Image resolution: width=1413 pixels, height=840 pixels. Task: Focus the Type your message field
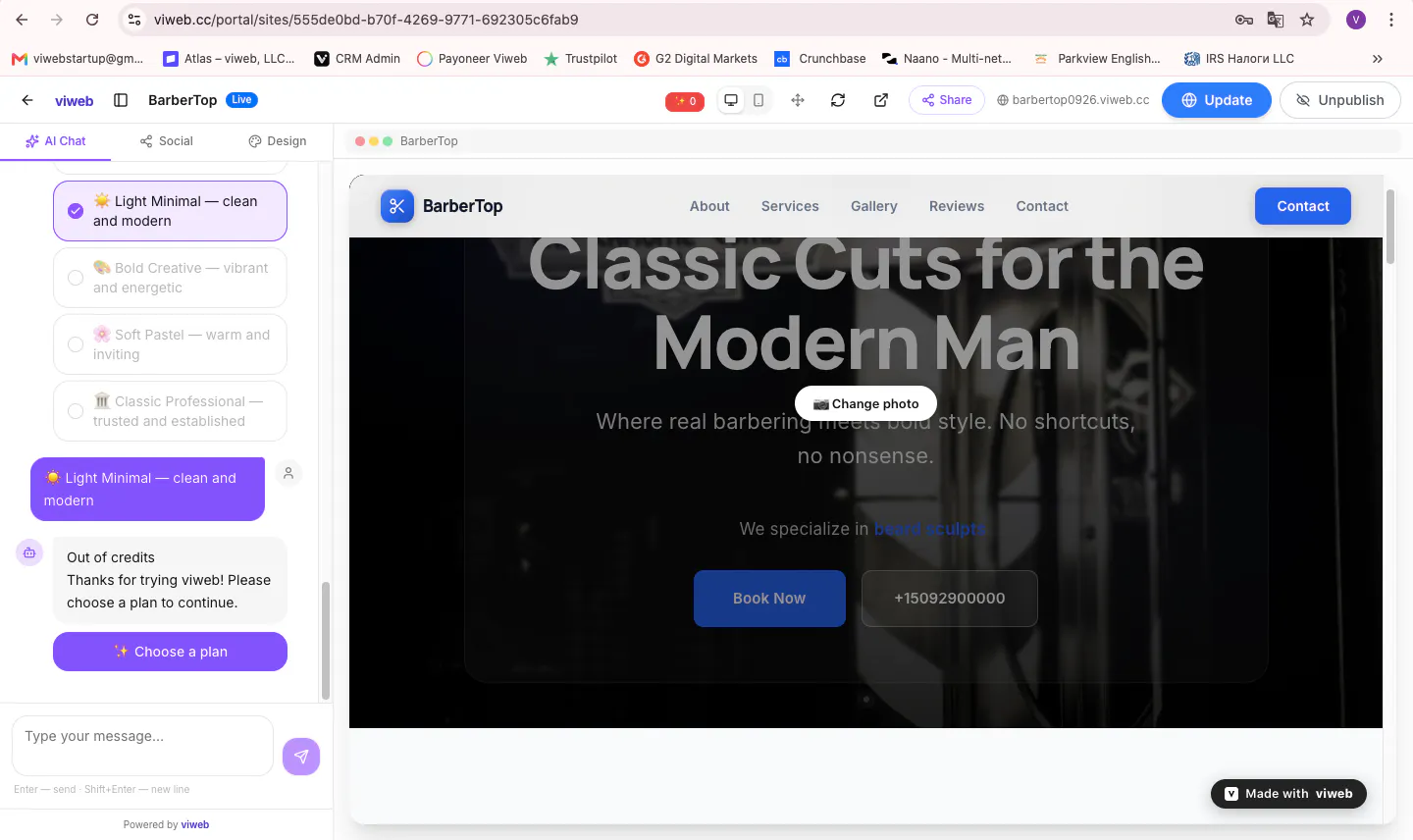click(x=142, y=746)
